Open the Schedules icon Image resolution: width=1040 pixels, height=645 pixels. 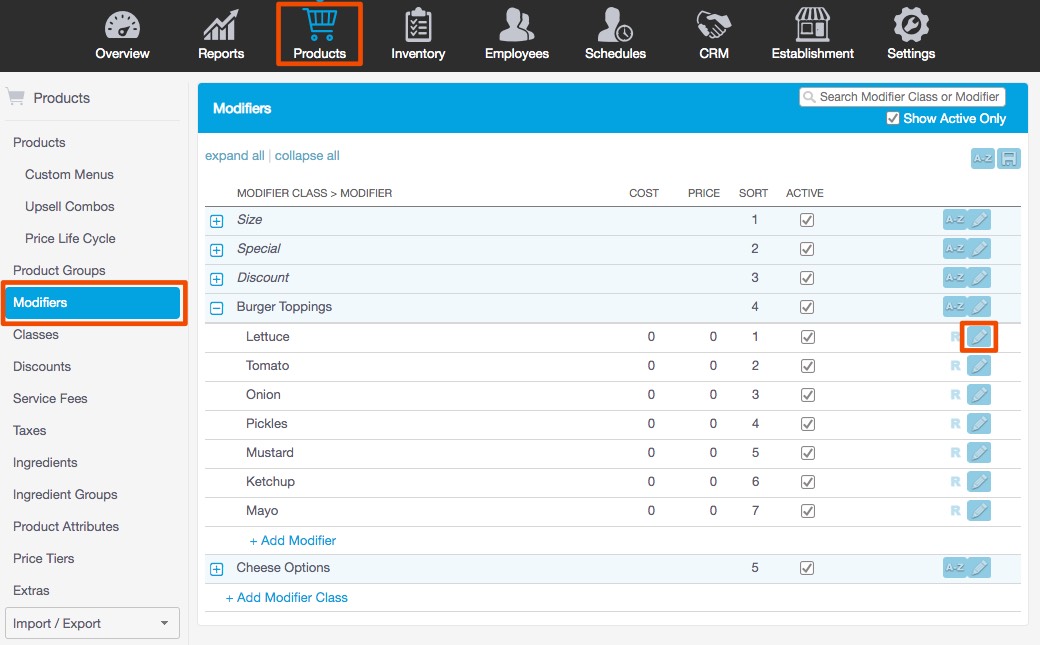[x=615, y=26]
